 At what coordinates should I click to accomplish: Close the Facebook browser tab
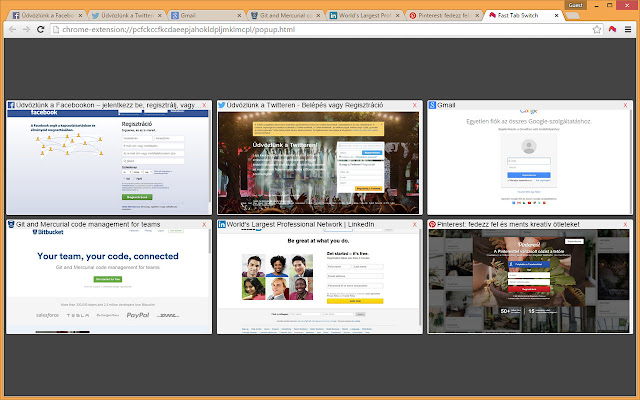pyautogui.click(x=80, y=16)
